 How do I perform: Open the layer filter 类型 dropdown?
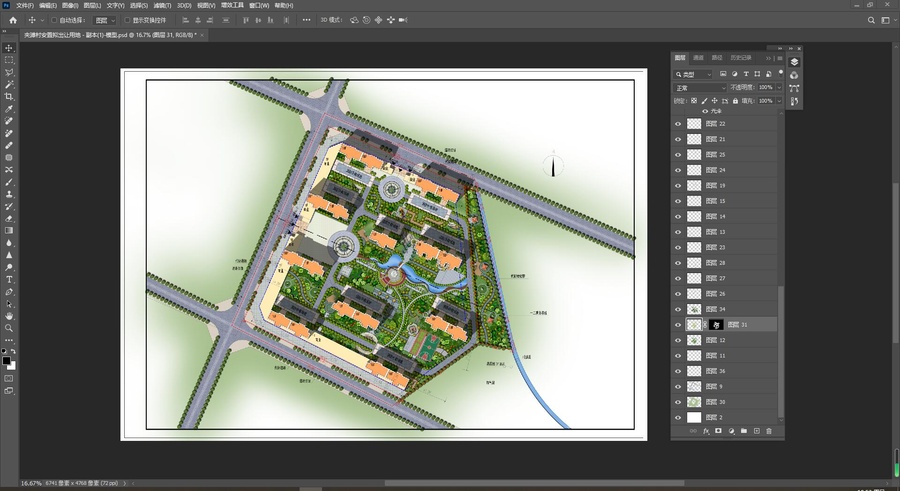[693, 74]
